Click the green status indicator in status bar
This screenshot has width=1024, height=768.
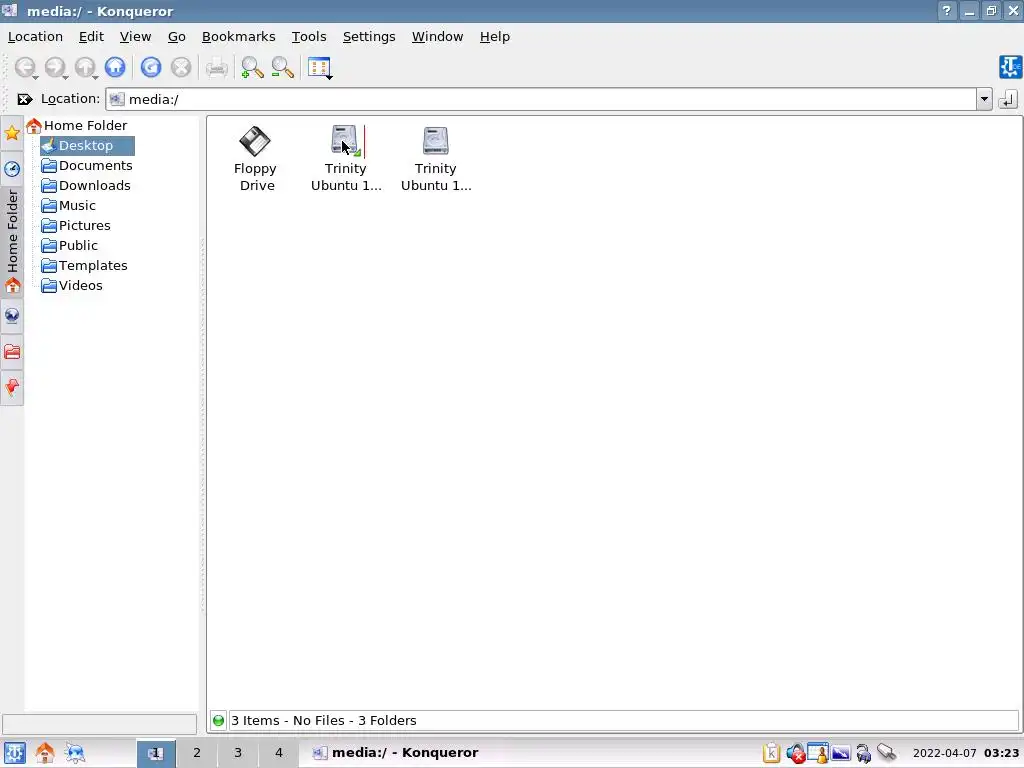coord(218,720)
